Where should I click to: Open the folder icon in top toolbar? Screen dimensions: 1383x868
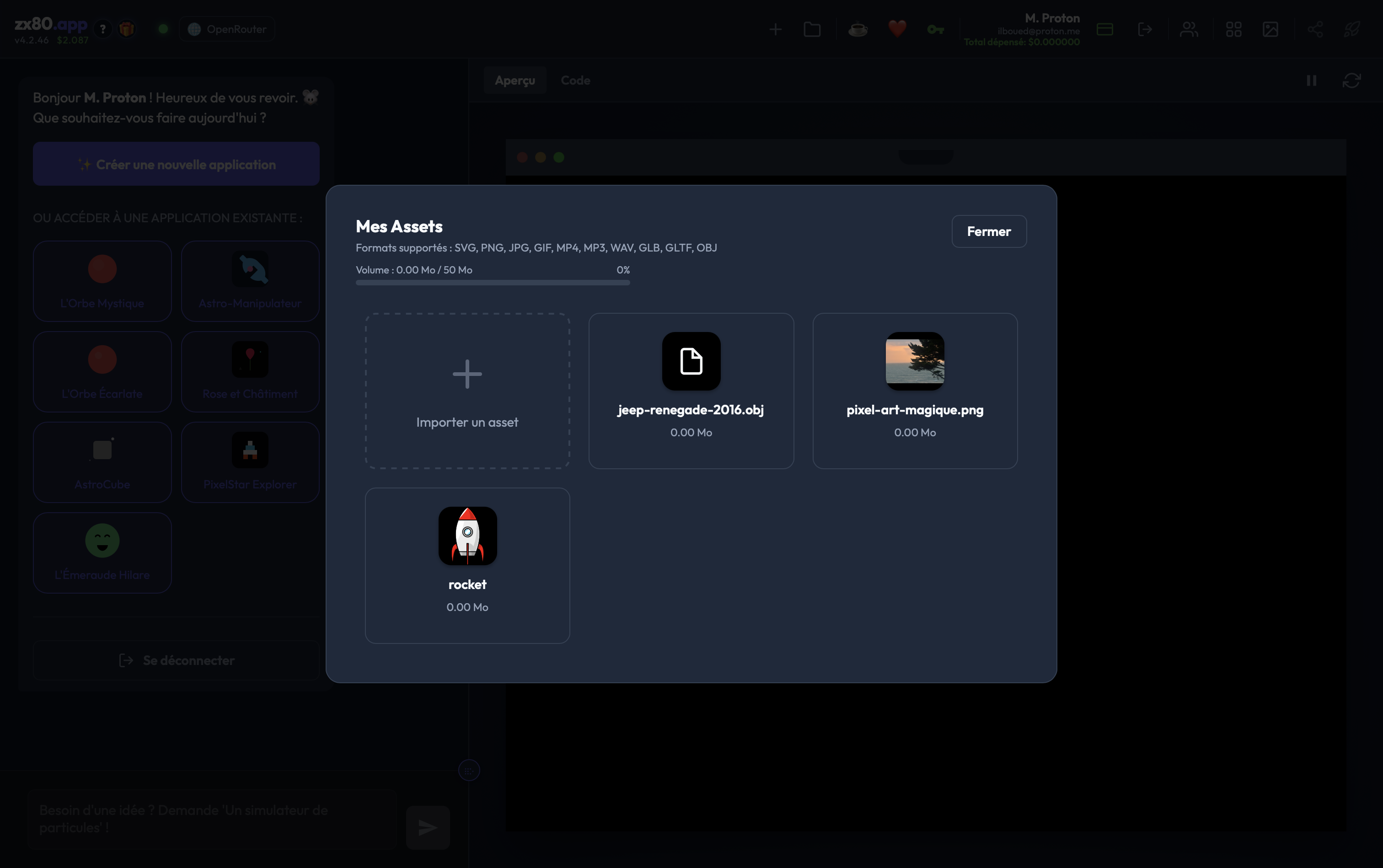coord(812,29)
